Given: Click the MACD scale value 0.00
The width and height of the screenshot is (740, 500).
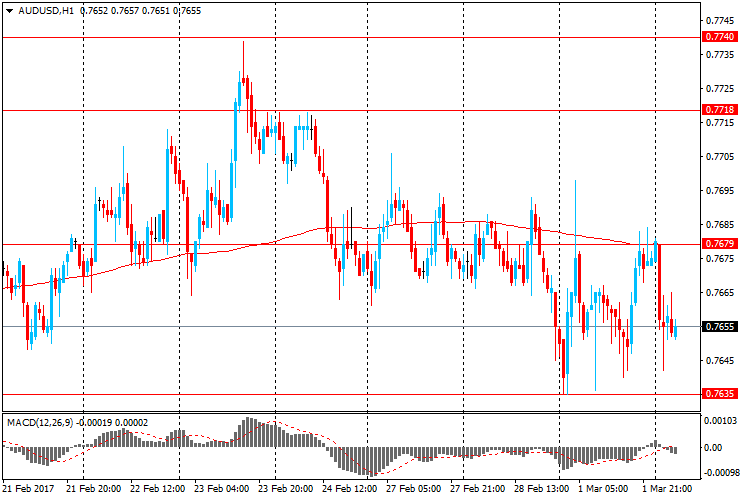Looking at the screenshot, I should tap(713, 448).
